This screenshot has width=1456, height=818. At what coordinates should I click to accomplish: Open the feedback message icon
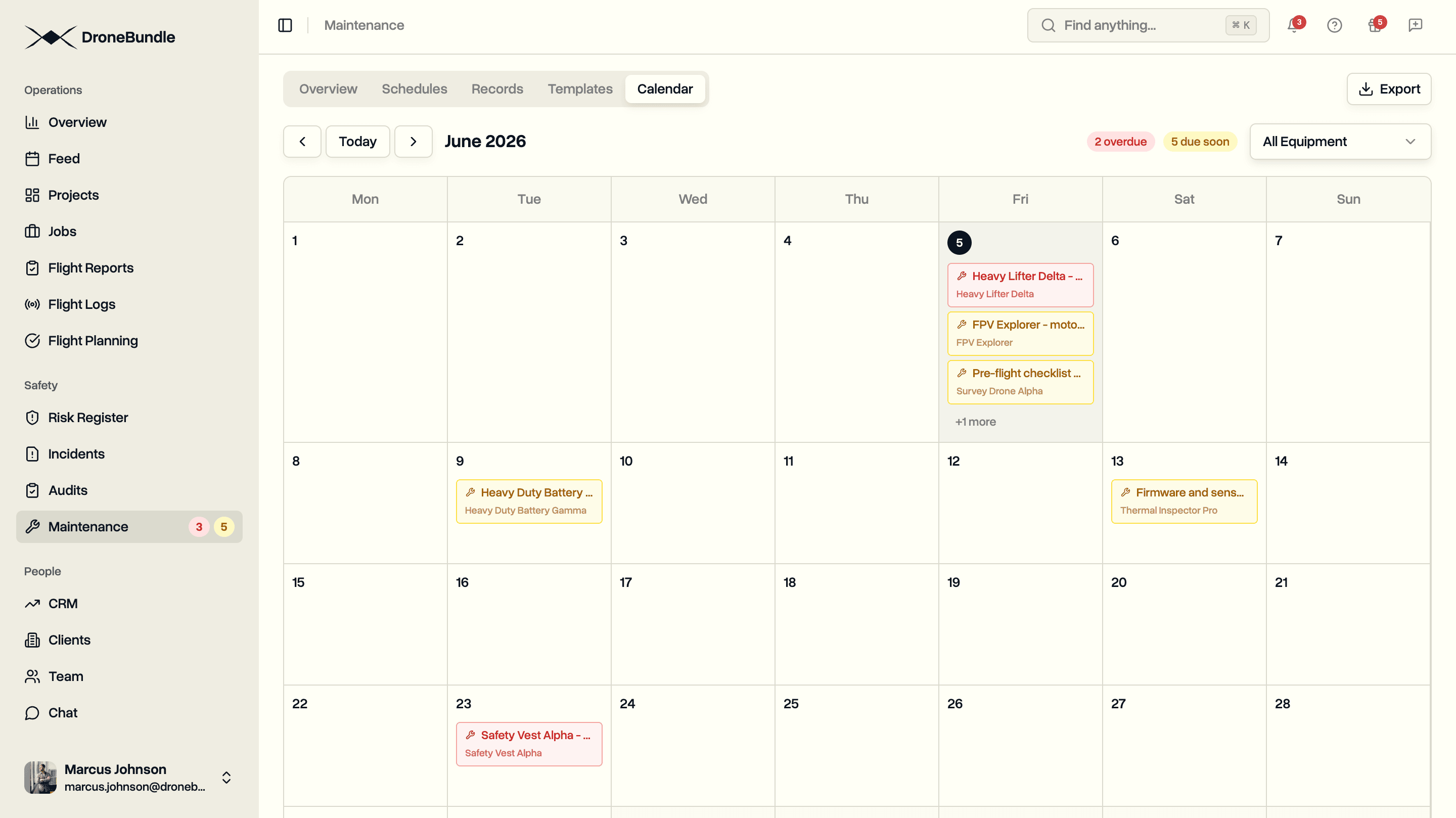(1416, 25)
